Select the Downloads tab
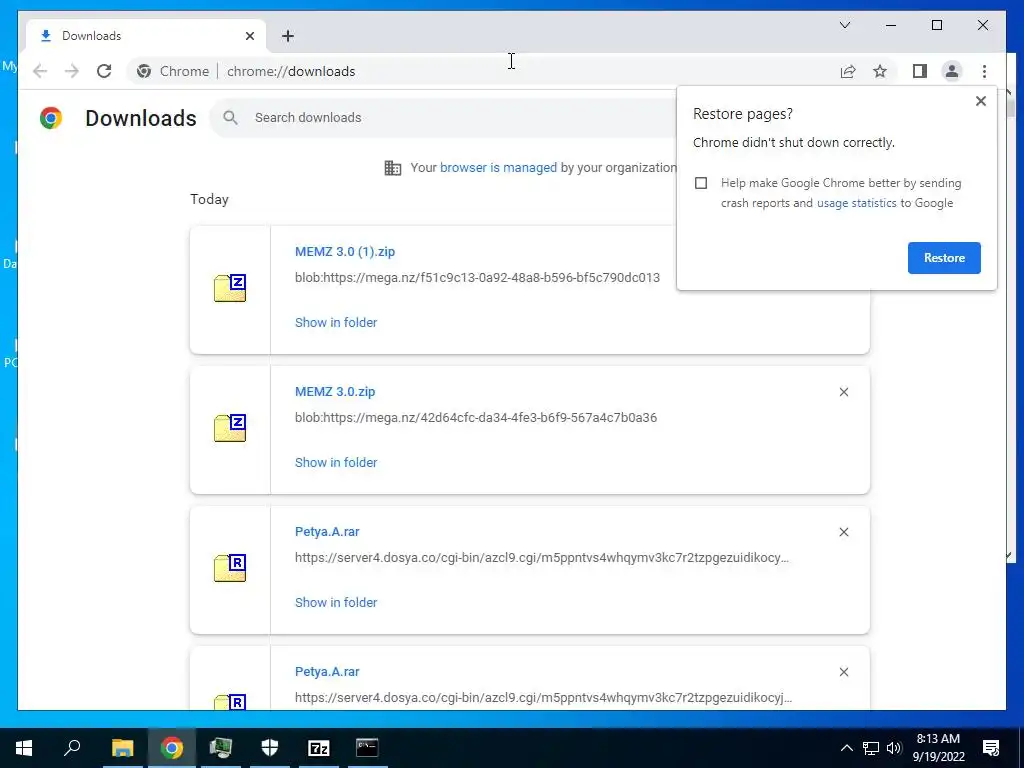 tap(147, 36)
